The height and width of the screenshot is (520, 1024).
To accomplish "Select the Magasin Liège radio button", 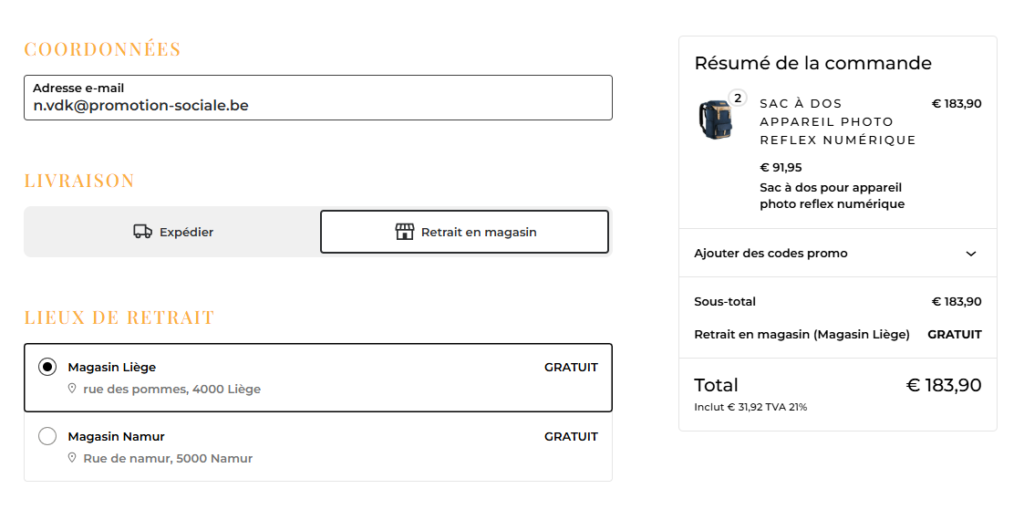I will click(47, 367).
